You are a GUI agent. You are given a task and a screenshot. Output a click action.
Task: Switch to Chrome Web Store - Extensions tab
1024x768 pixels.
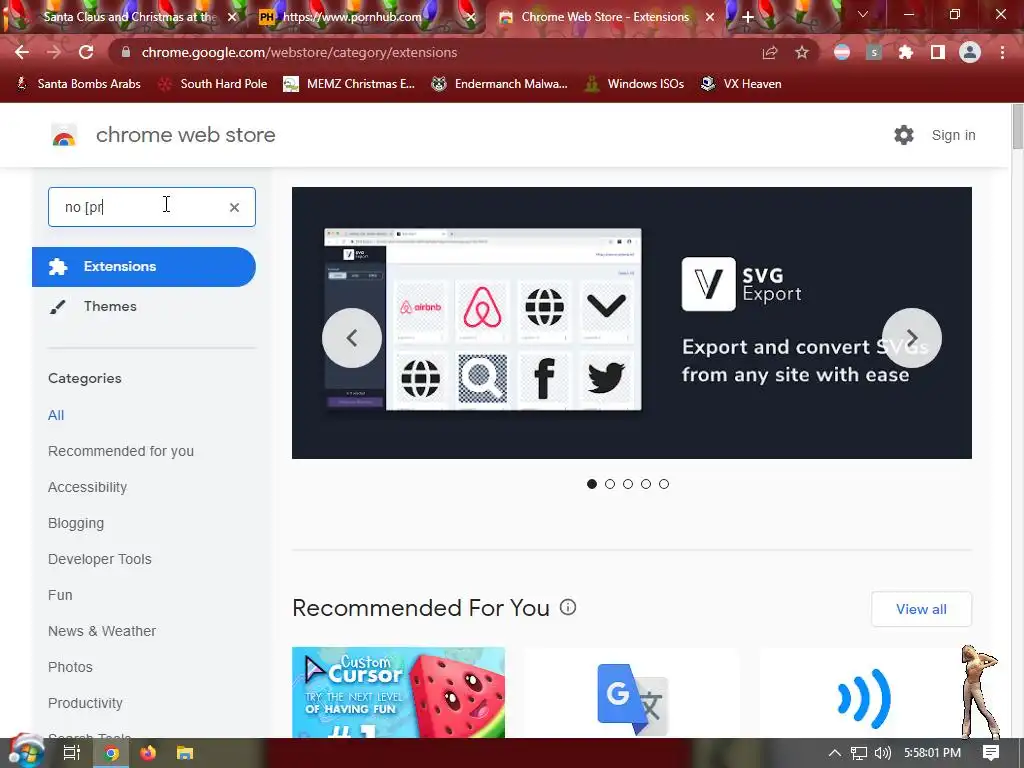pyautogui.click(x=605, y=17)
